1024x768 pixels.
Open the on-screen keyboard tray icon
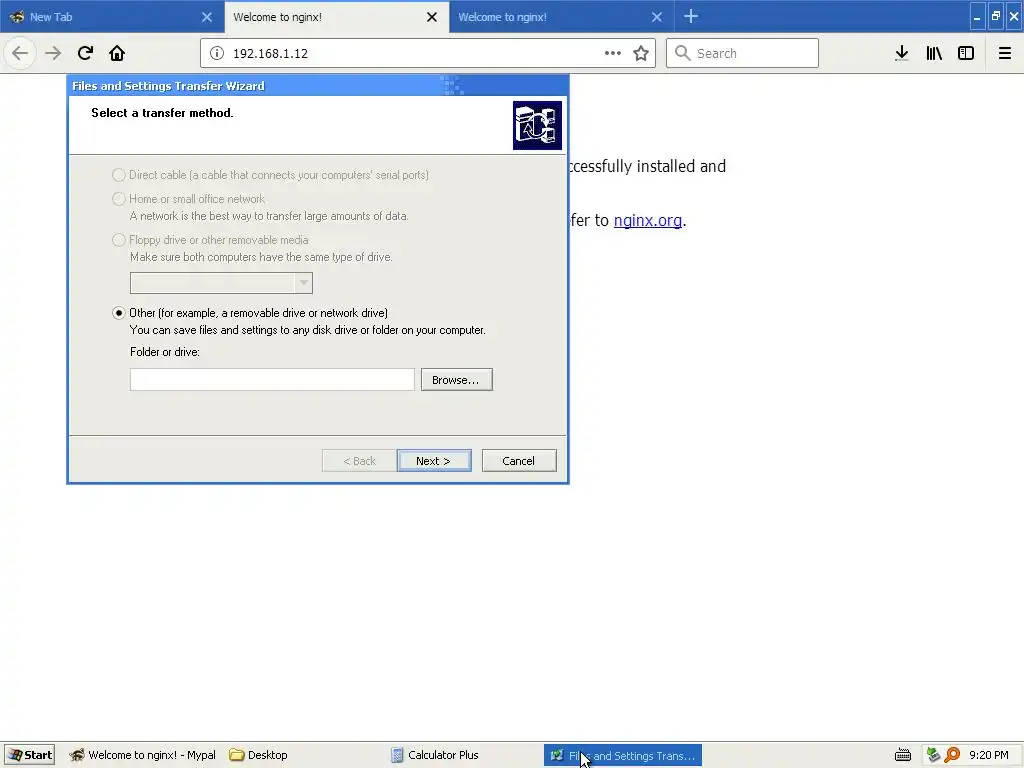click(x=903, y=755)
